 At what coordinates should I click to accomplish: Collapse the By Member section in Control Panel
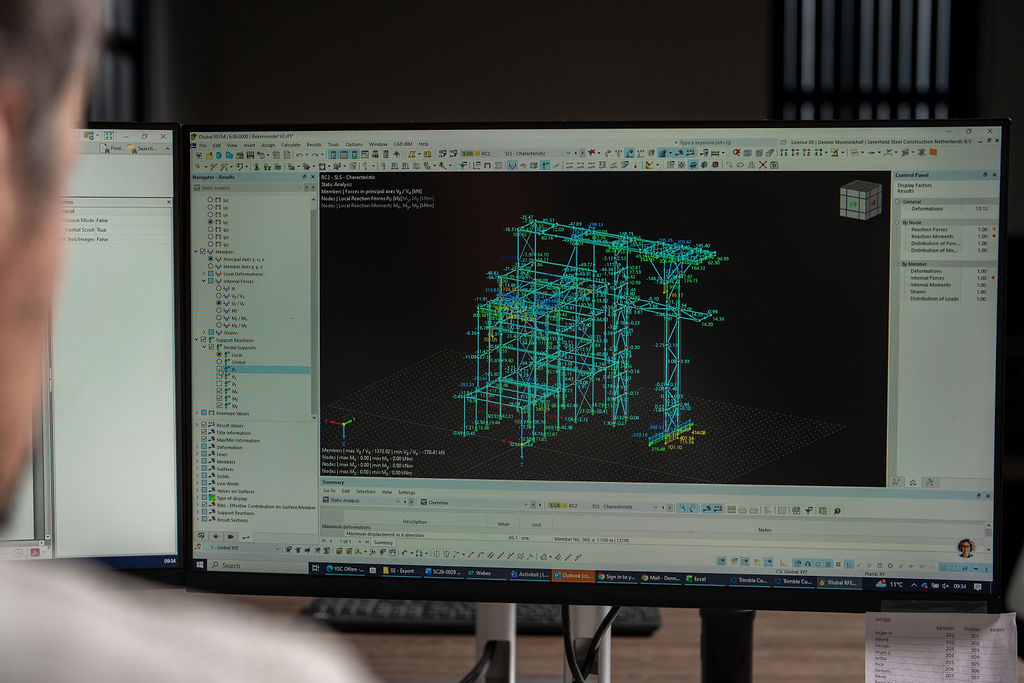tap(897, 264)
